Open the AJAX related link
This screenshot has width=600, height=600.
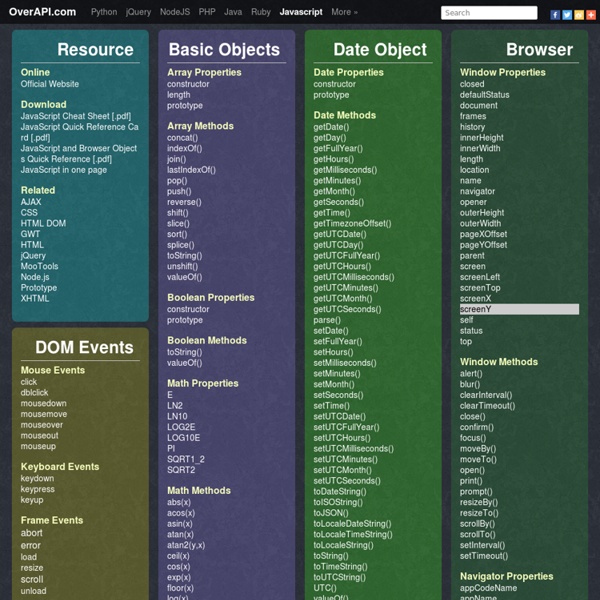[31, 202]
